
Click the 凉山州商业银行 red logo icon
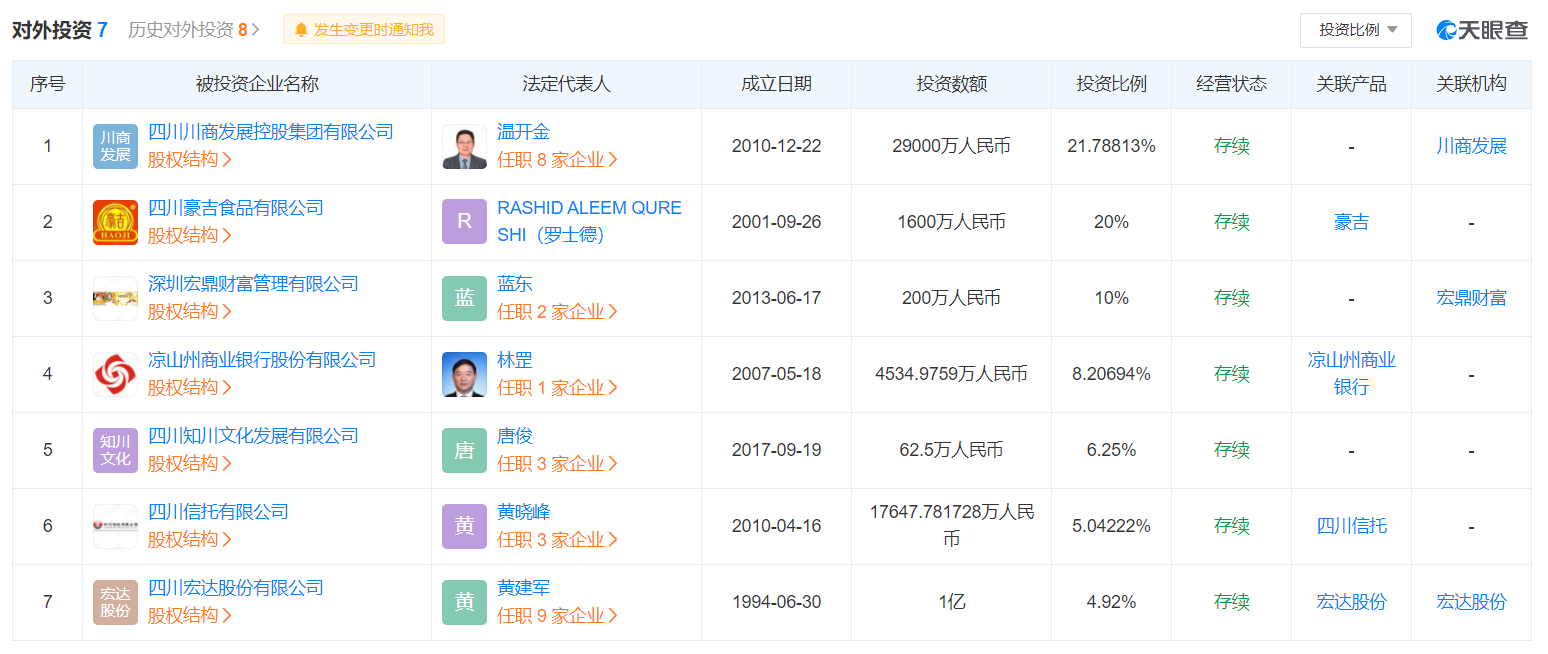115,374
